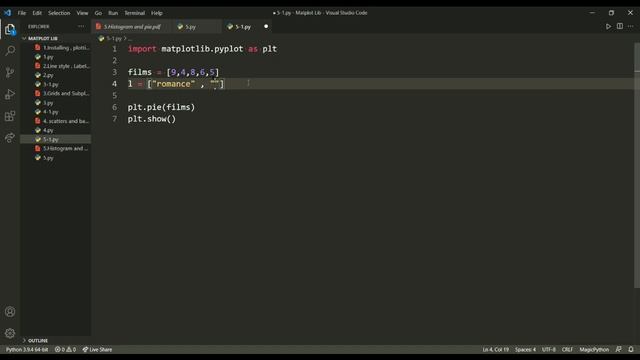The width and height of the screenshot is (640, 360).
Task: Click the VS Code logo in title bar
Action: (x=7, y=13)
